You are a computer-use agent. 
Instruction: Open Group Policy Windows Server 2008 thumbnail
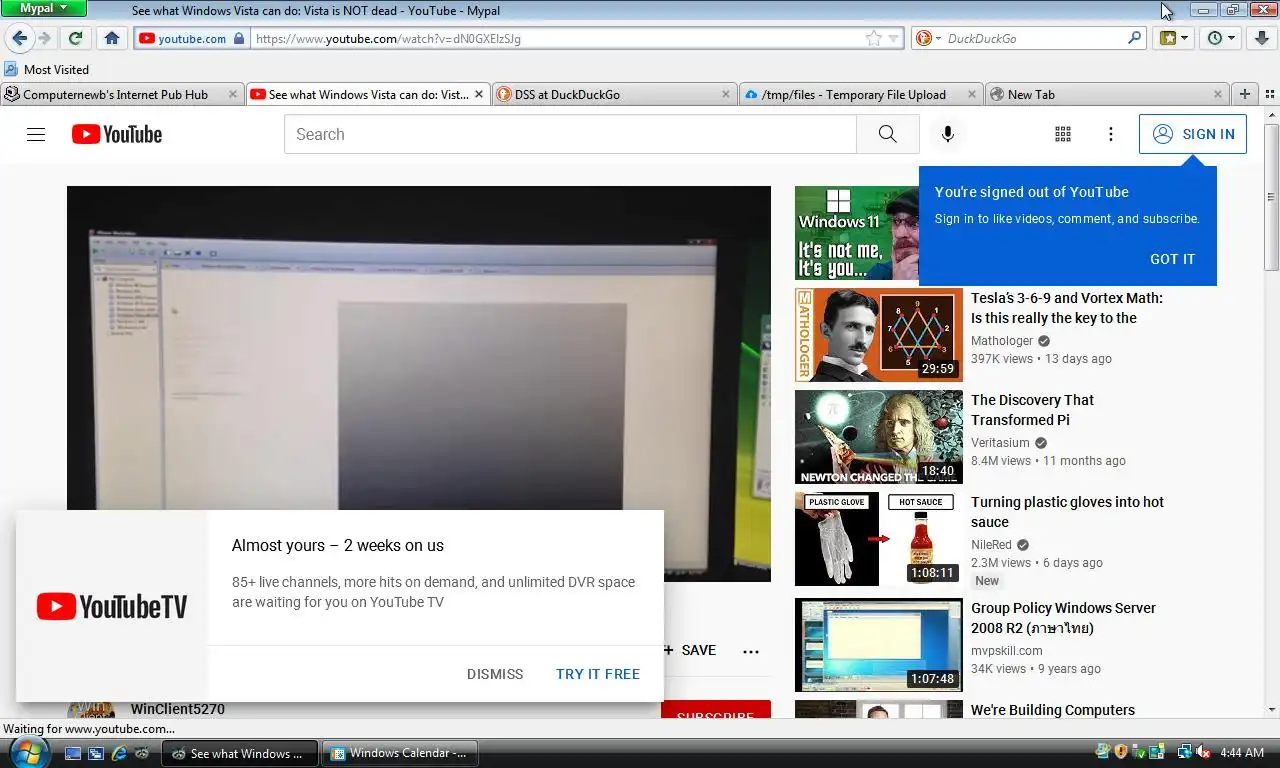(x=879, y=645)
